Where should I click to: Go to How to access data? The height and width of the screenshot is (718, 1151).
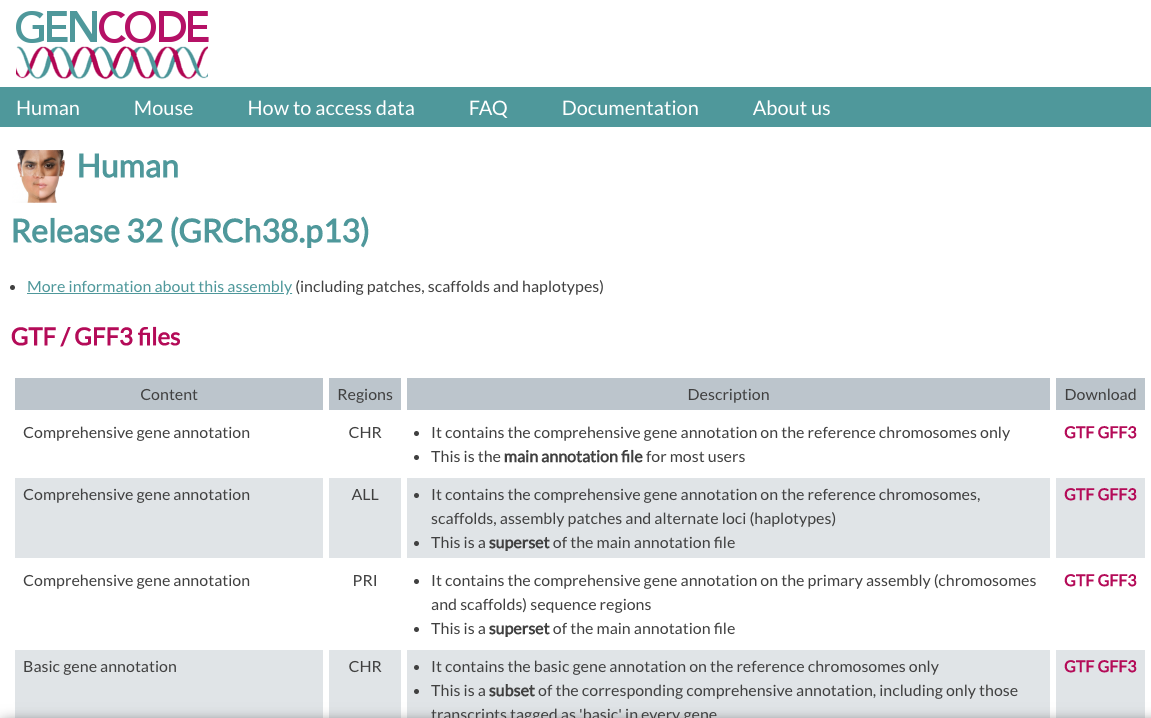click(331, 108)
